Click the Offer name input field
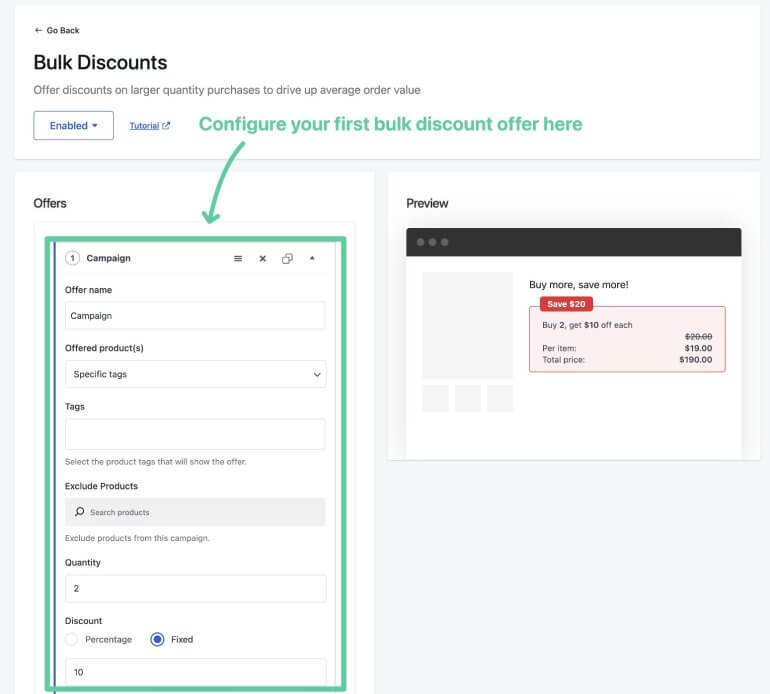This screenshot has width=770, height=694. tap(195, 316)
